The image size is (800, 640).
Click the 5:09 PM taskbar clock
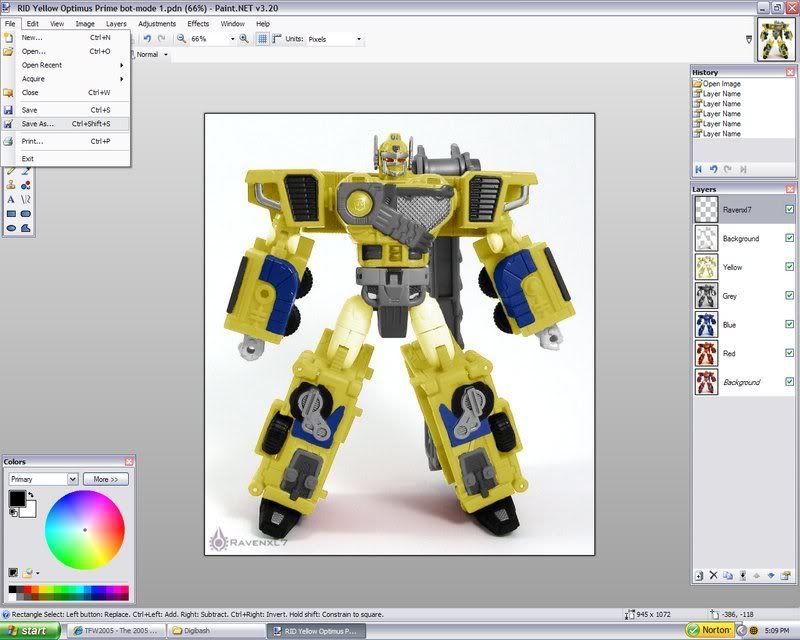[x=777, y=631]
